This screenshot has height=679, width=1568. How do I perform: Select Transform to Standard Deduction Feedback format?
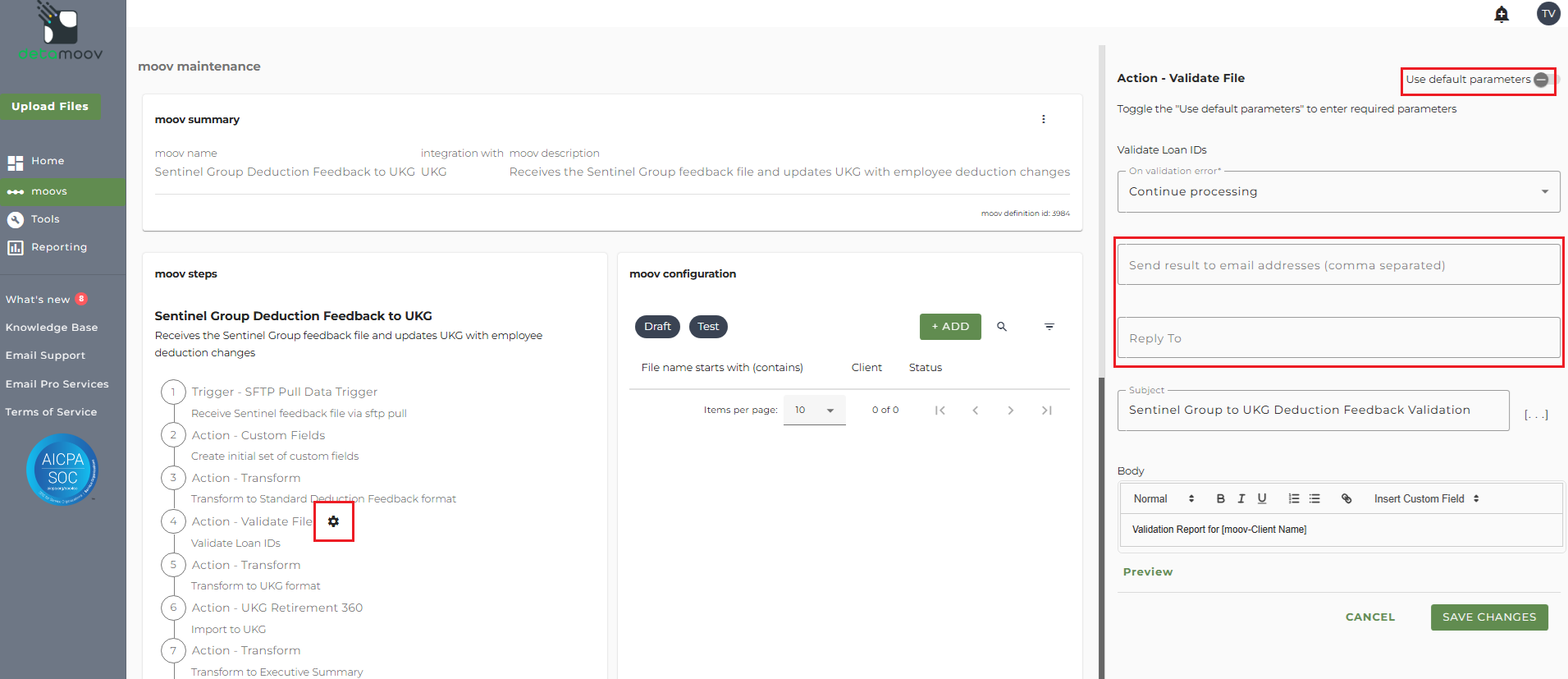[323, 499]
